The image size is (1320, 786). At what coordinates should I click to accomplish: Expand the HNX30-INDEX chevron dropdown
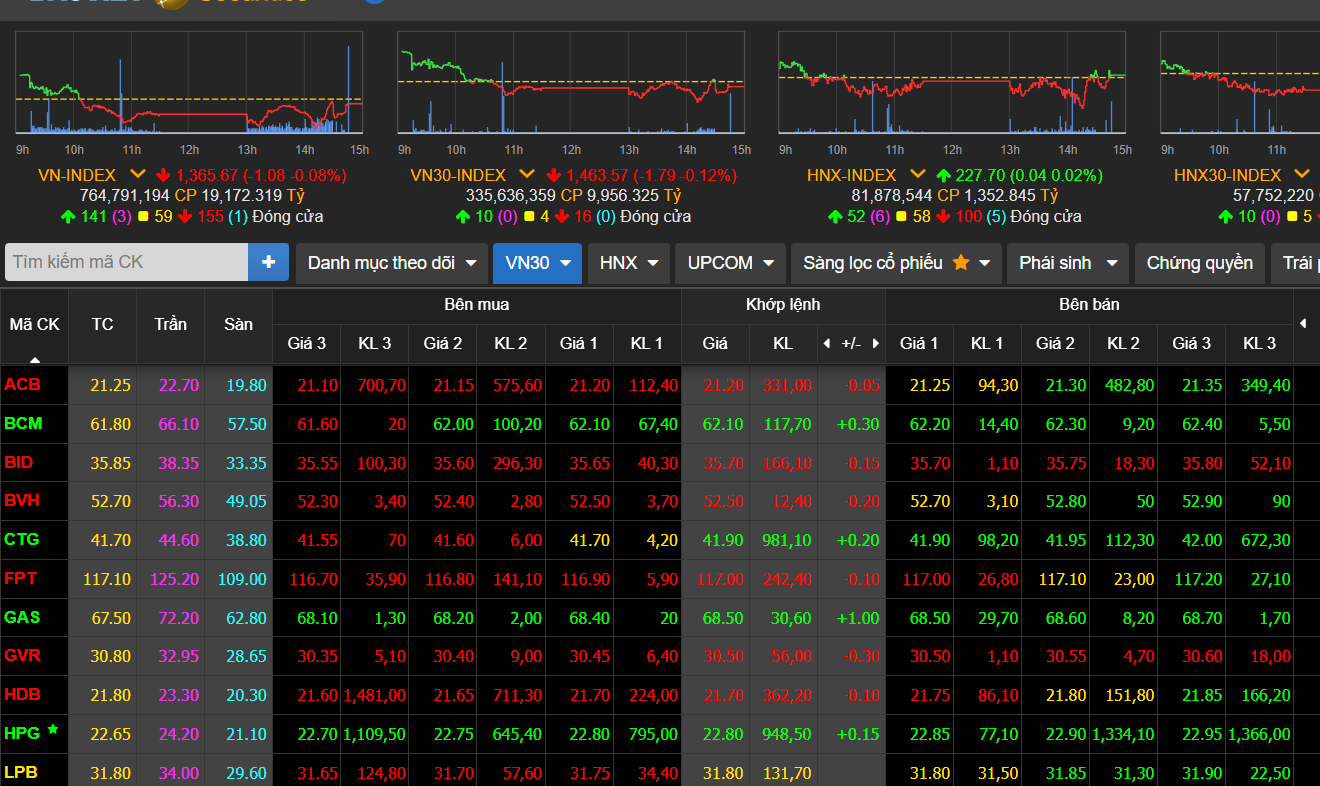pos(1302,175)
